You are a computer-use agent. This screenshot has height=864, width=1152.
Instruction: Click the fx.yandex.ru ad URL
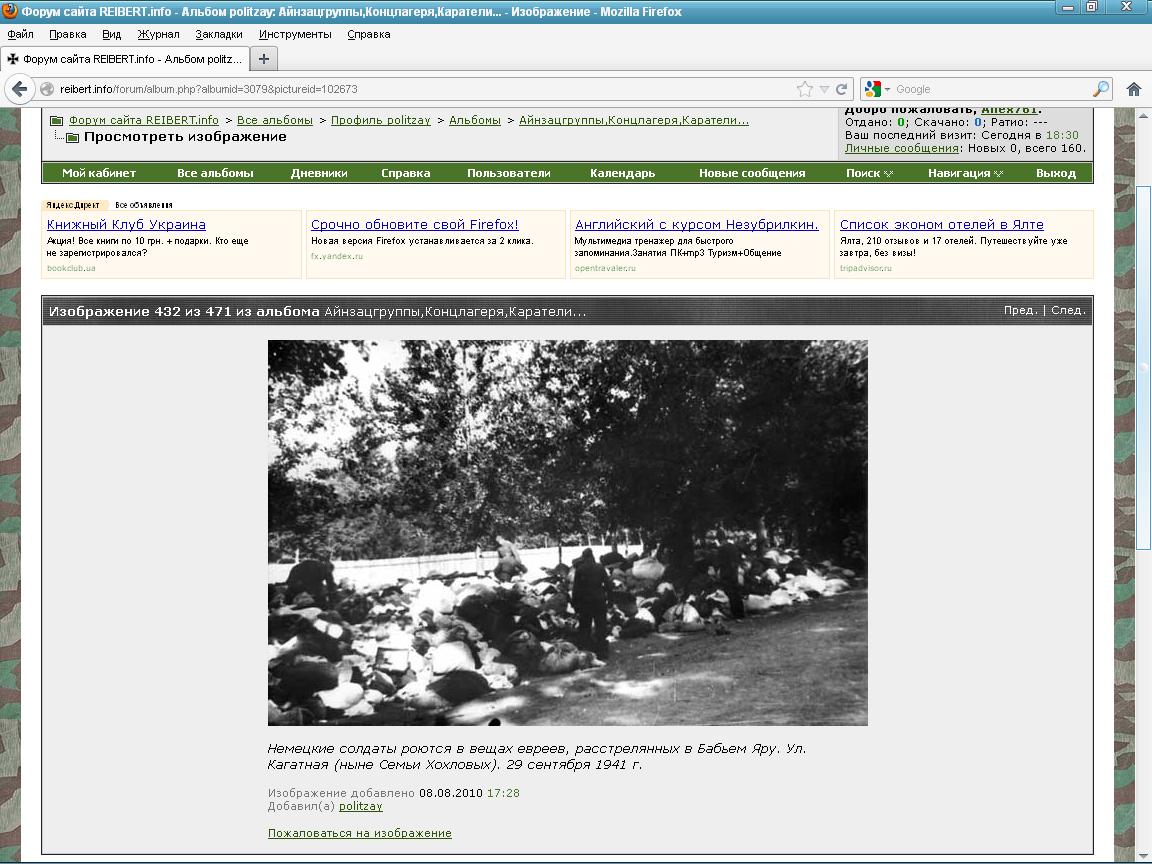click(x=336, y=256)
